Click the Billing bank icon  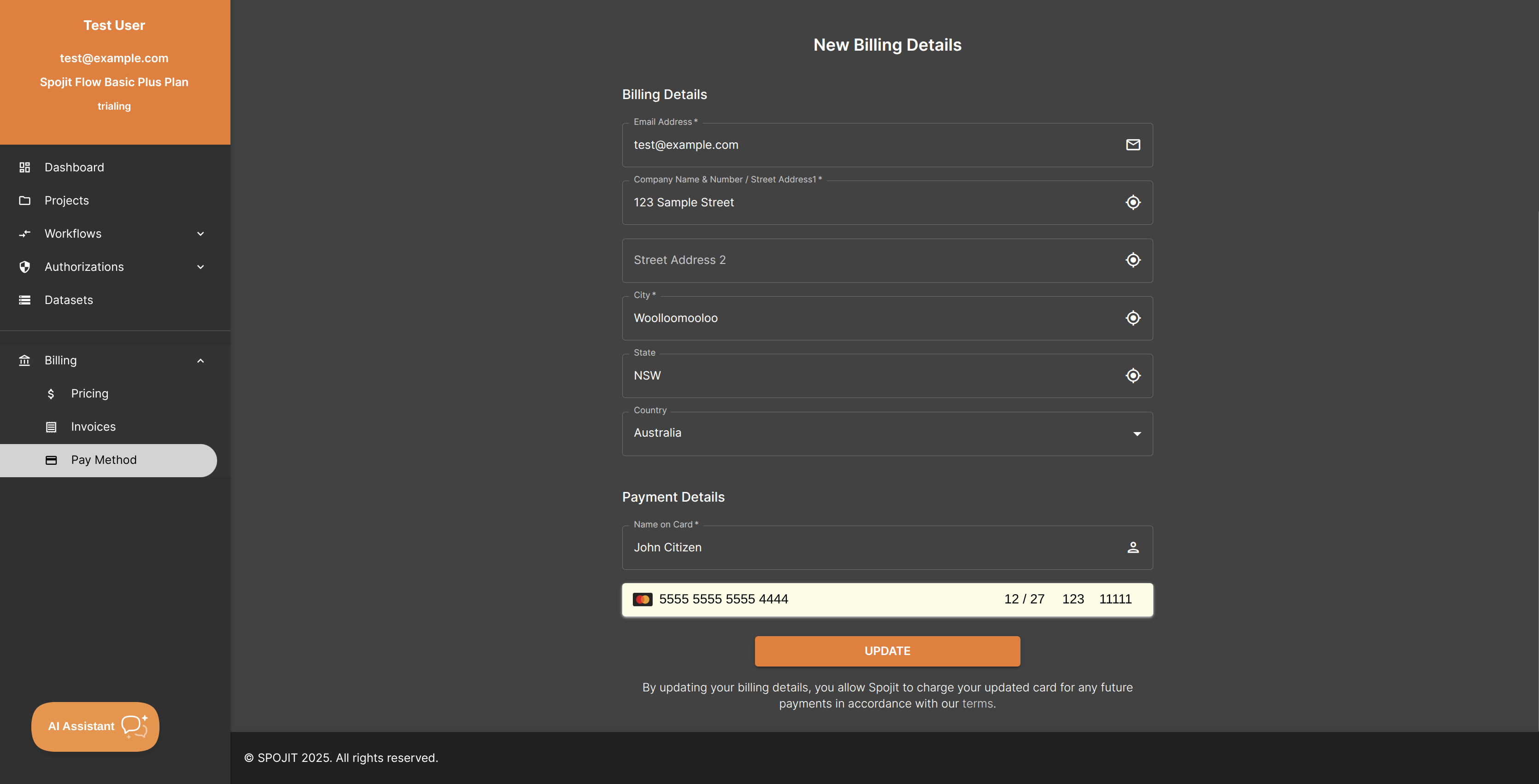(x=24, y=360)
